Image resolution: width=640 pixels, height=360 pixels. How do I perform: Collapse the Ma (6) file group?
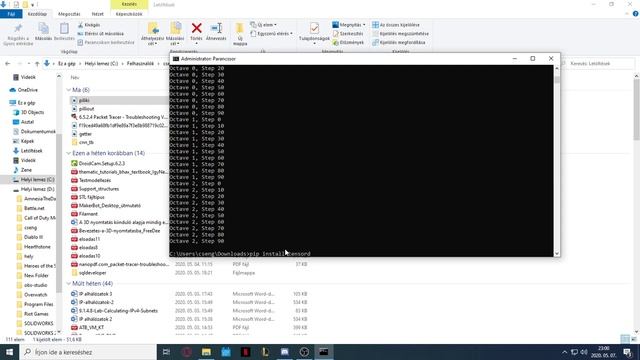(68, 90)
